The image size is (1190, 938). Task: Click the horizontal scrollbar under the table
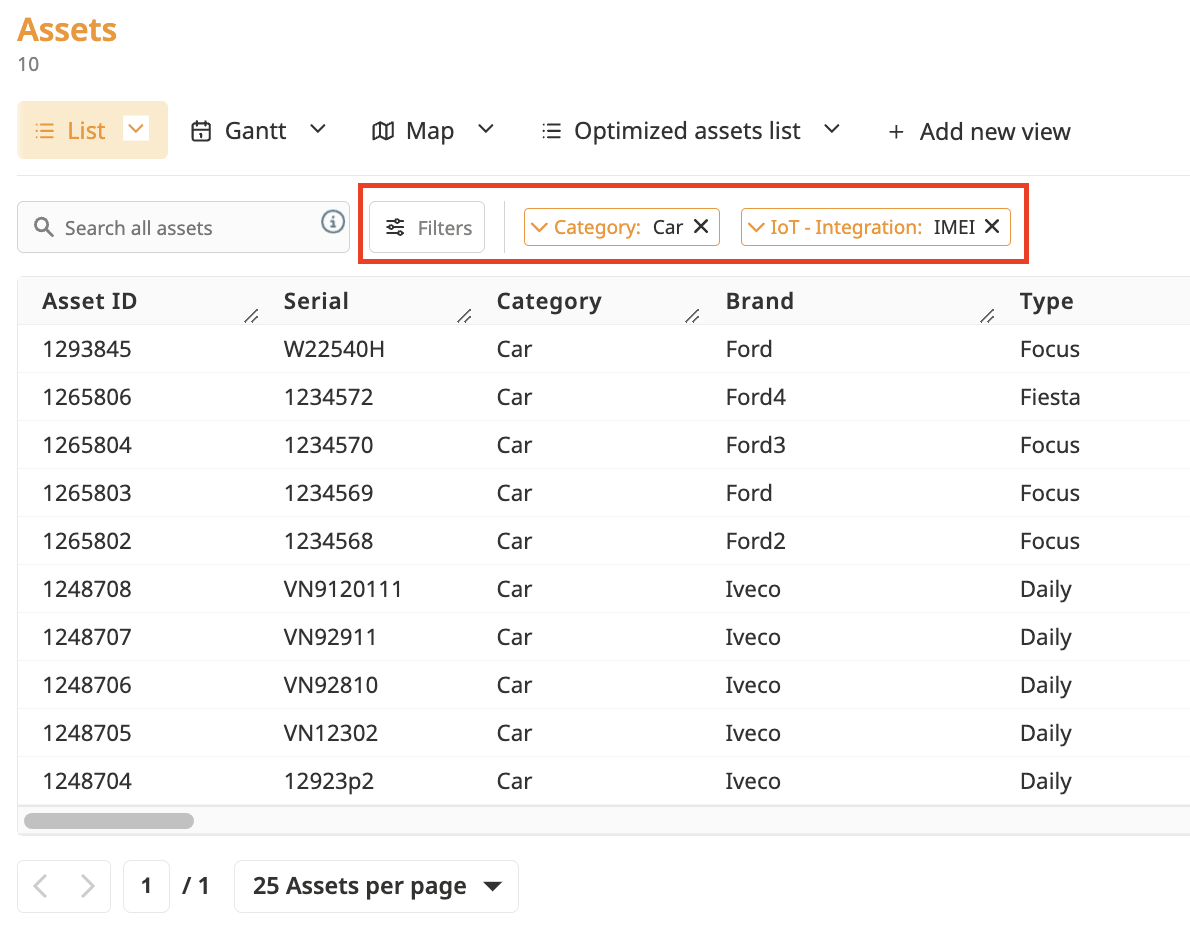click(108, 821)
